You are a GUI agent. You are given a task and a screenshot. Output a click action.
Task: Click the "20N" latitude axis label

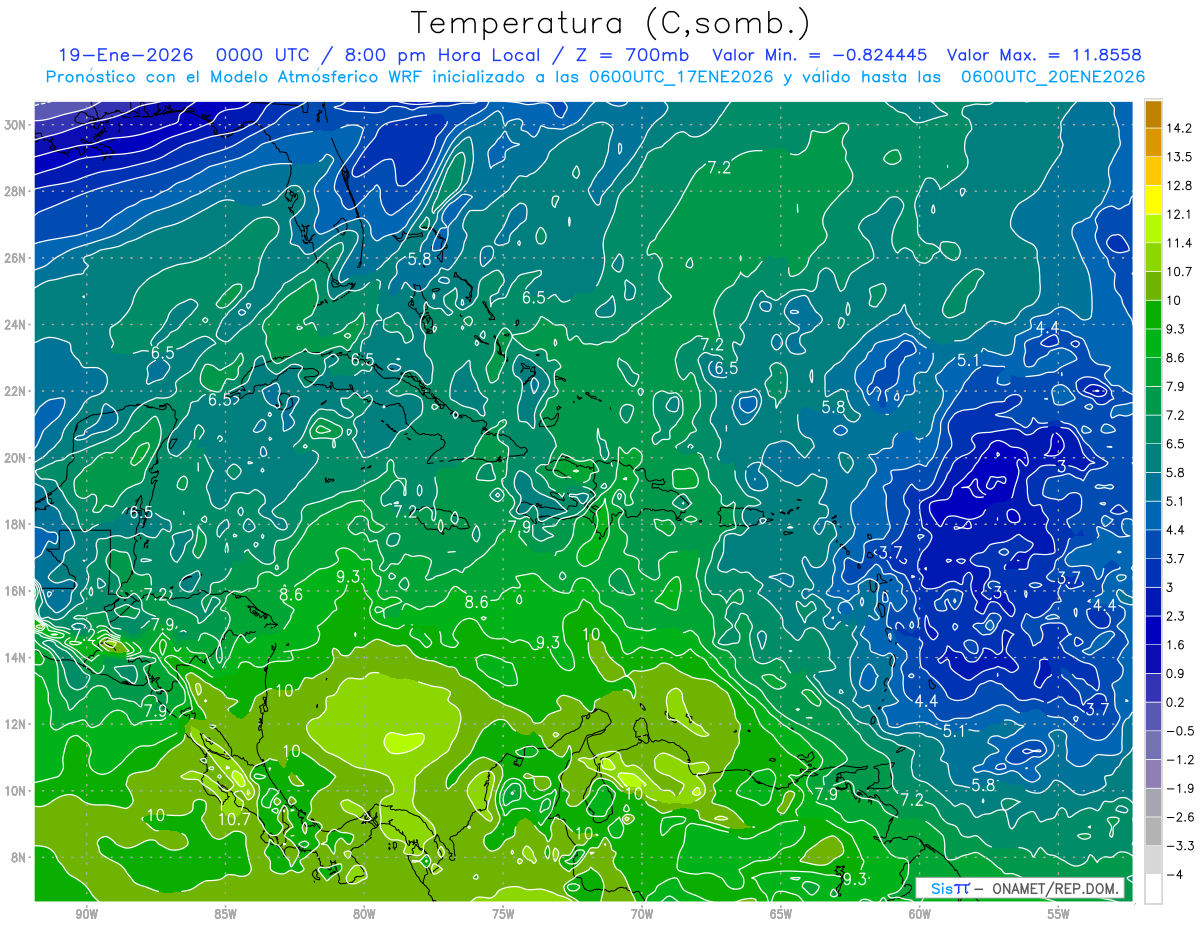point(15,458)
